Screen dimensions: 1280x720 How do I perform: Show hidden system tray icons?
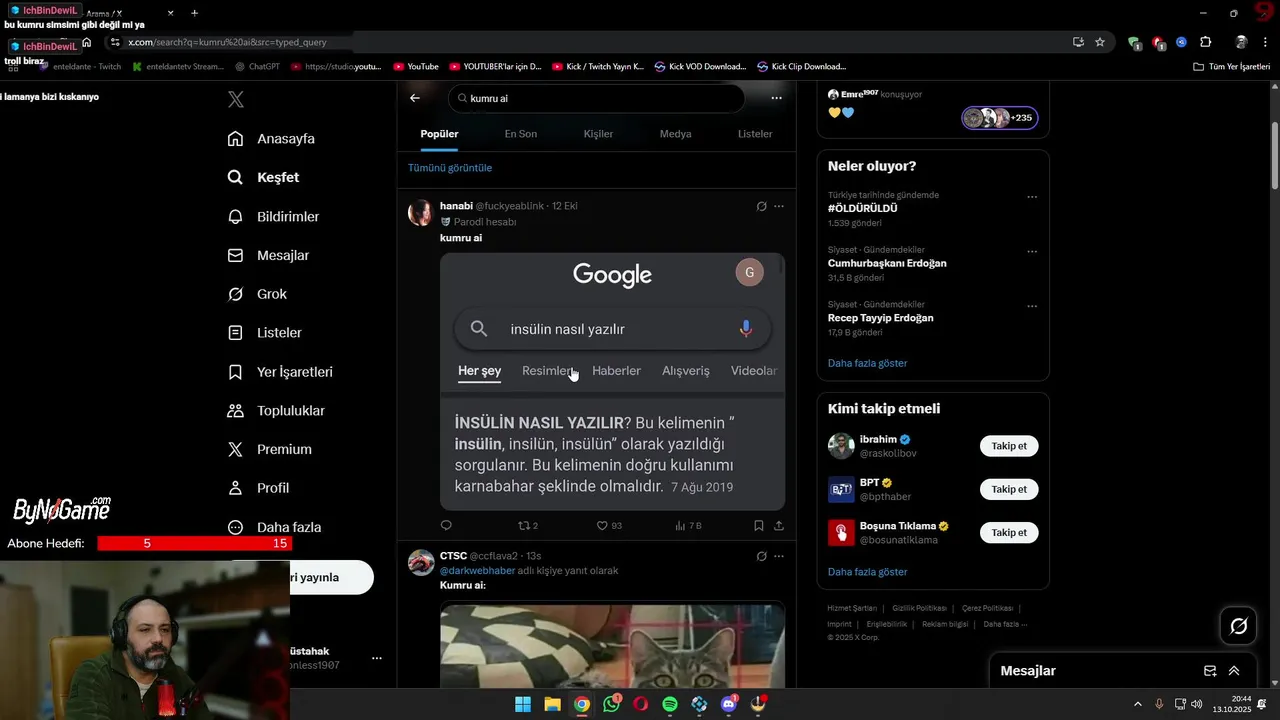1137,704
